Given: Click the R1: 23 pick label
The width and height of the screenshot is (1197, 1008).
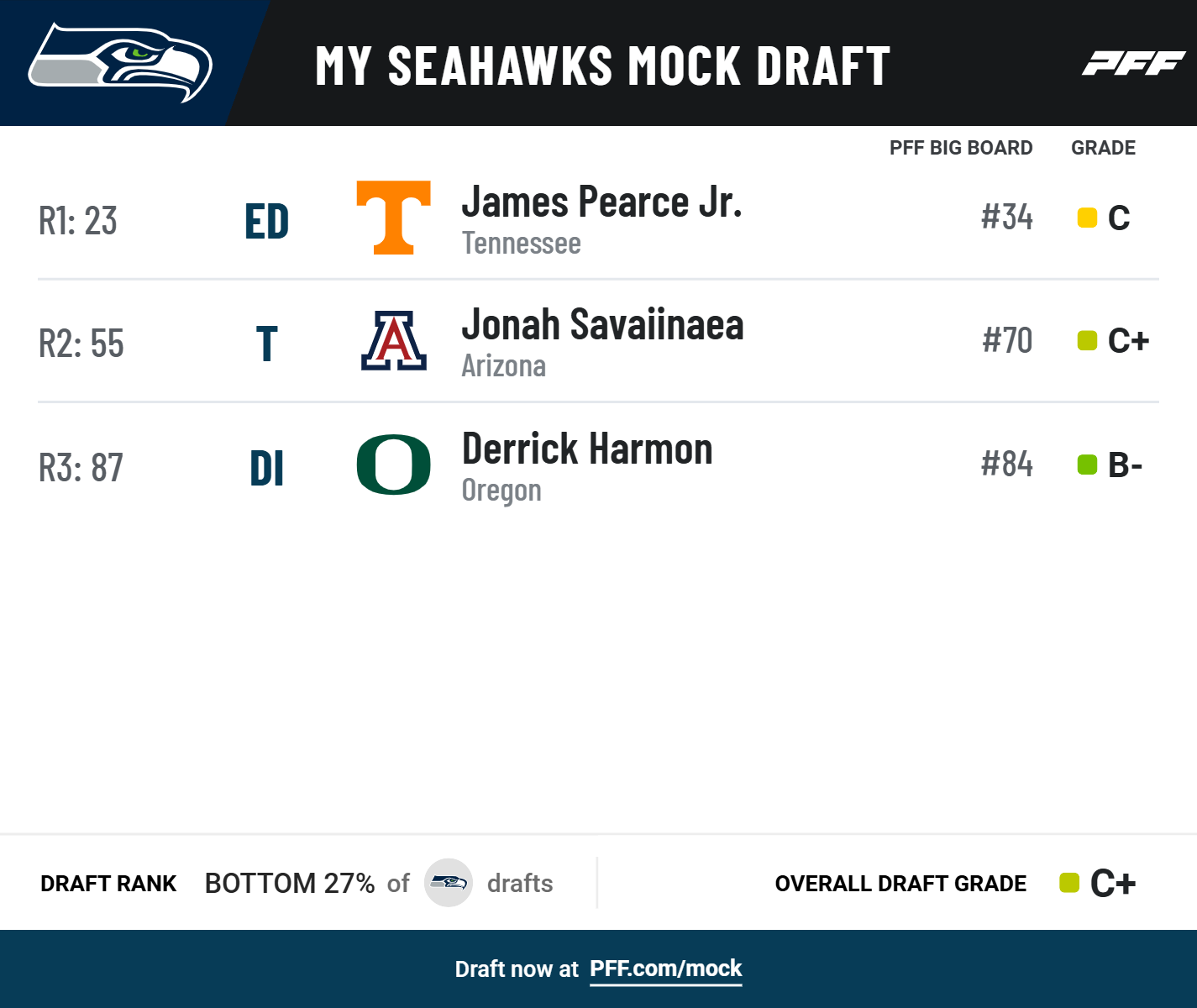Looking at the screenshot, I should coord(78,221).
